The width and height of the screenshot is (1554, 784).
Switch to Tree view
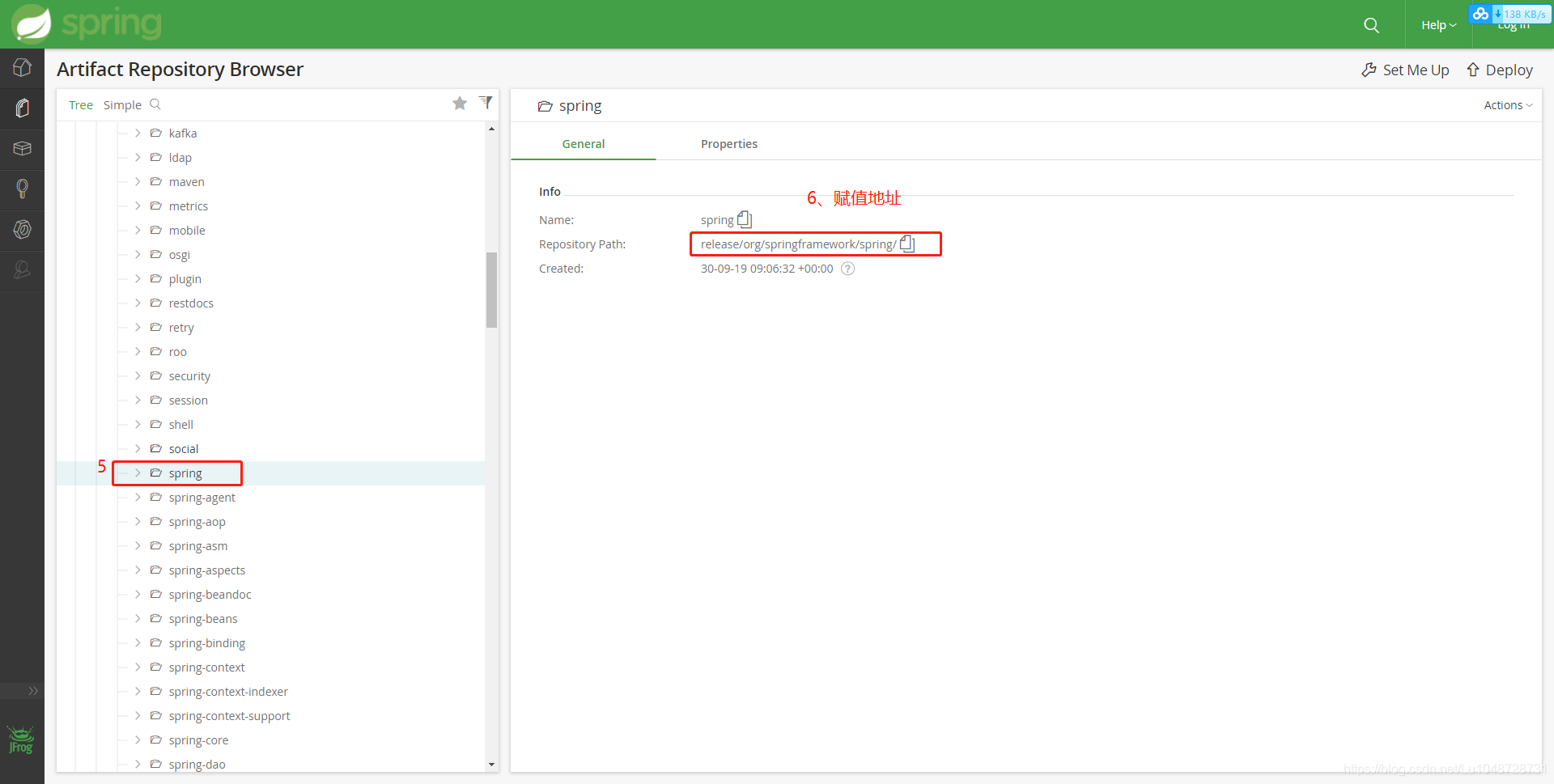81,105
